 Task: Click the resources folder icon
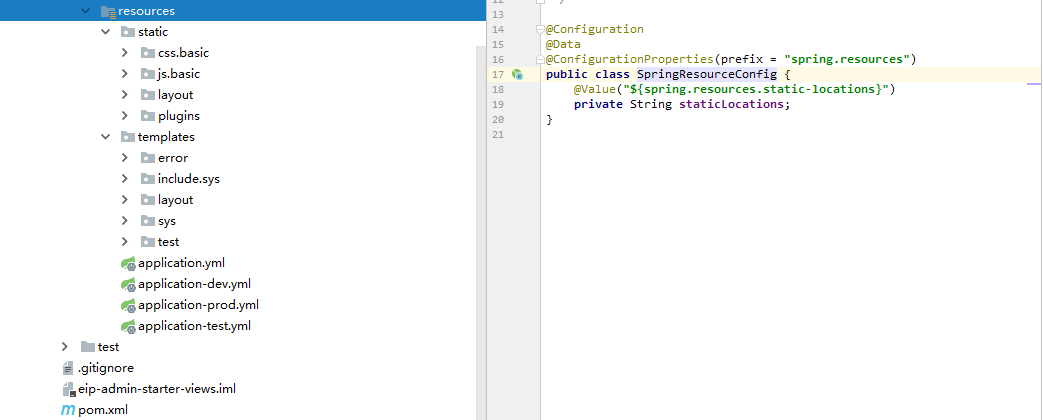tap(108, 11)
